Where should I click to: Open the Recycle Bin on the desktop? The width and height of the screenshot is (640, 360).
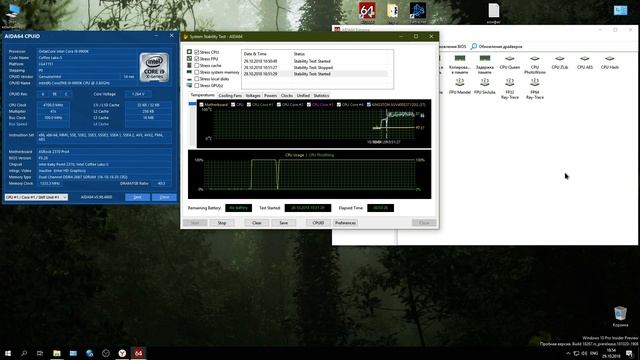(x=620, y=313)
